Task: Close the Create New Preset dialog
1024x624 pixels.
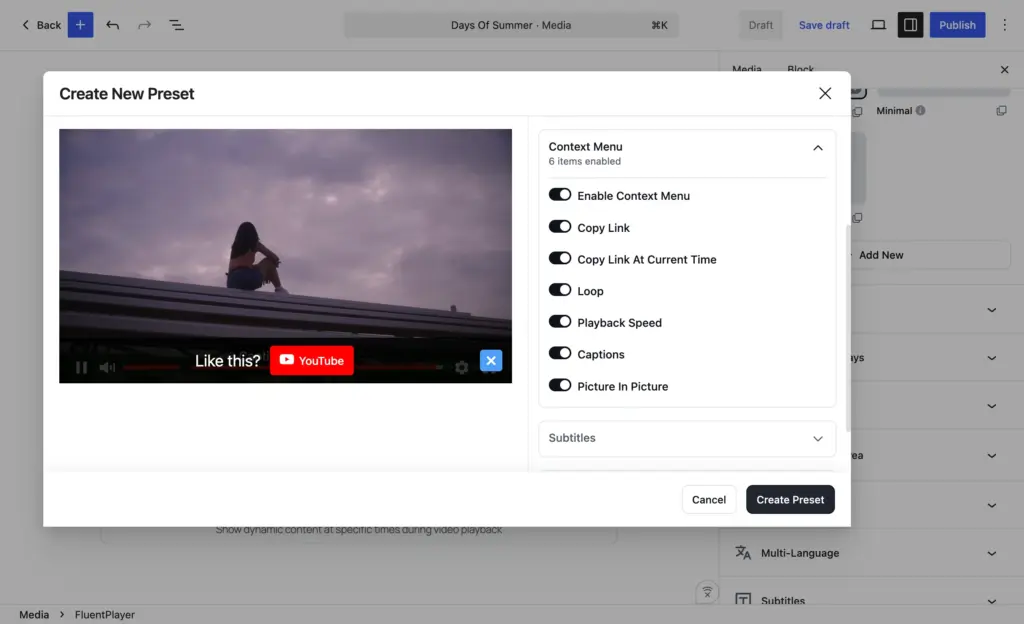Action: coord(825,93)
